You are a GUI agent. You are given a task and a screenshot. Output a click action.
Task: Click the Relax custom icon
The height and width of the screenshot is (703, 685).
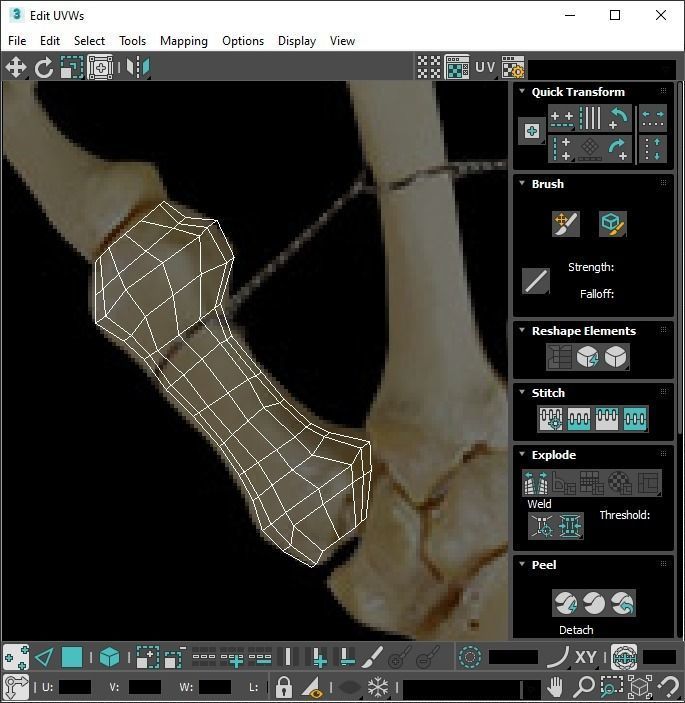coord(616,357)
